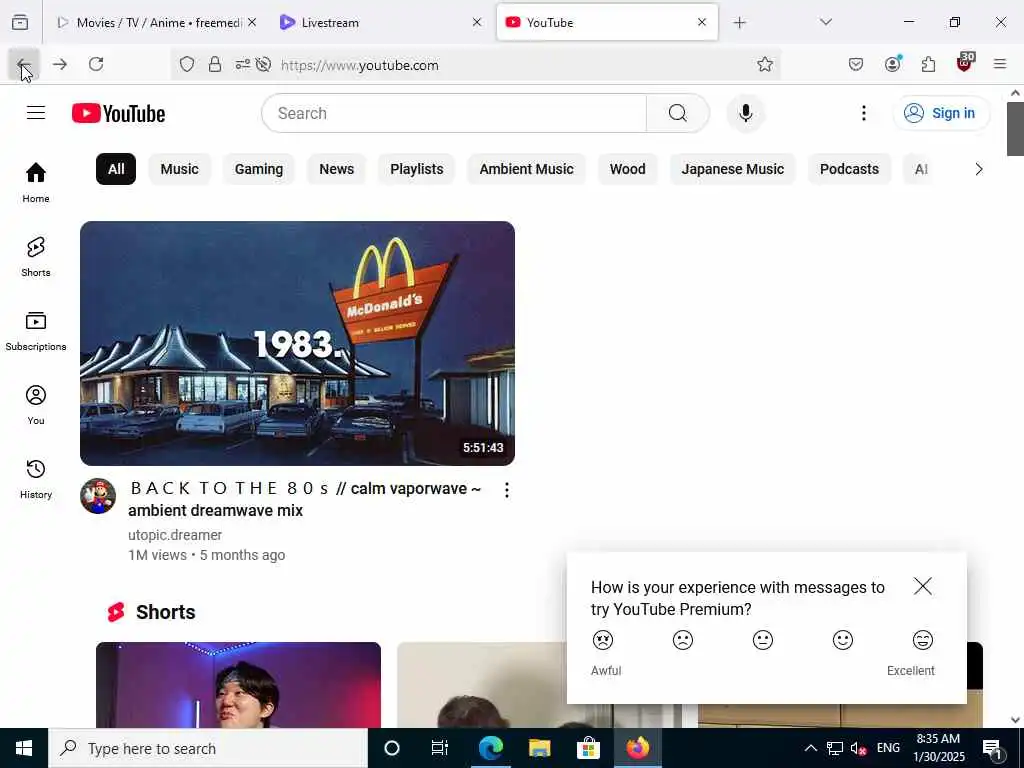Viewport: 1024px width, 768px height.
Task: Open the Pocket save icon
Action: coord(856,64)
